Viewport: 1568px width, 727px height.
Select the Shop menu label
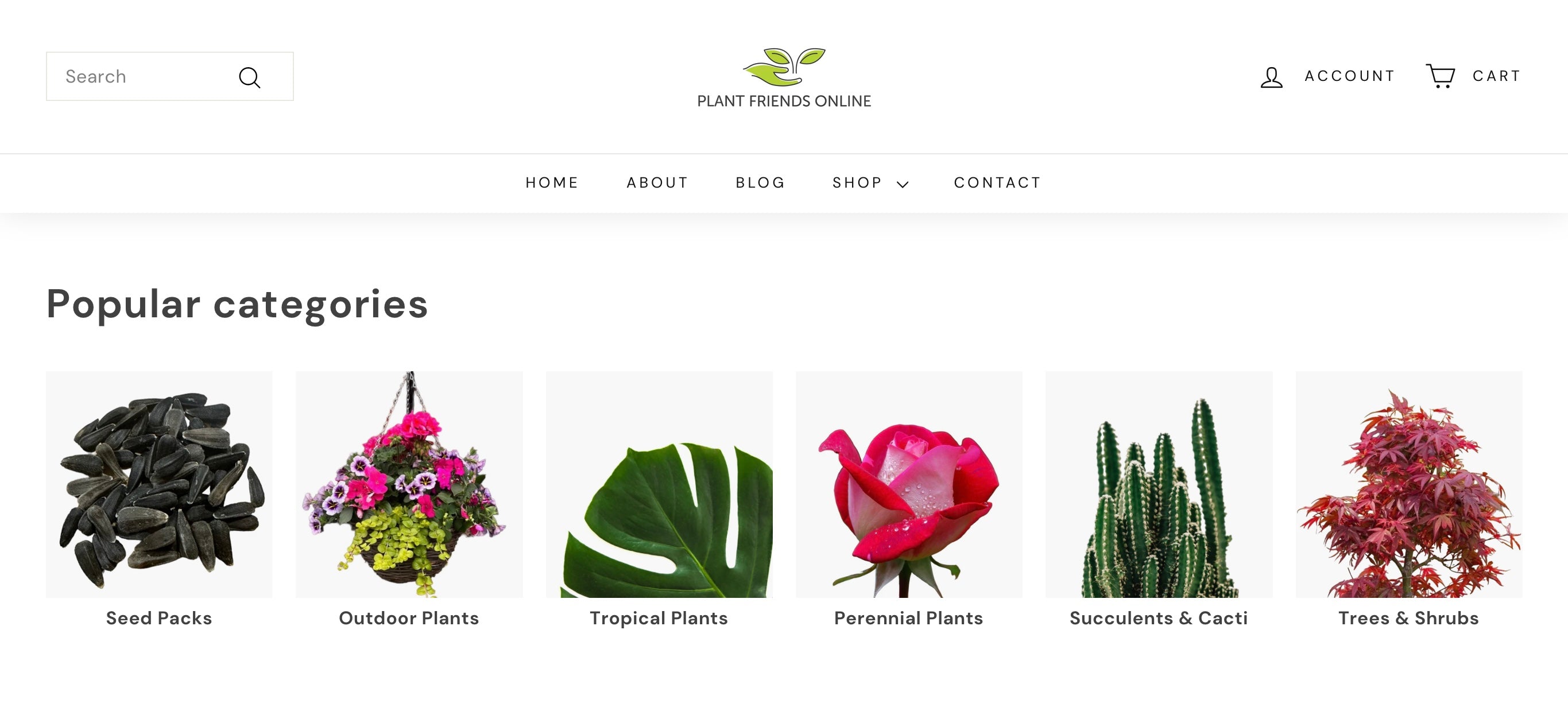pyautogui.click(x=857, y=182)
